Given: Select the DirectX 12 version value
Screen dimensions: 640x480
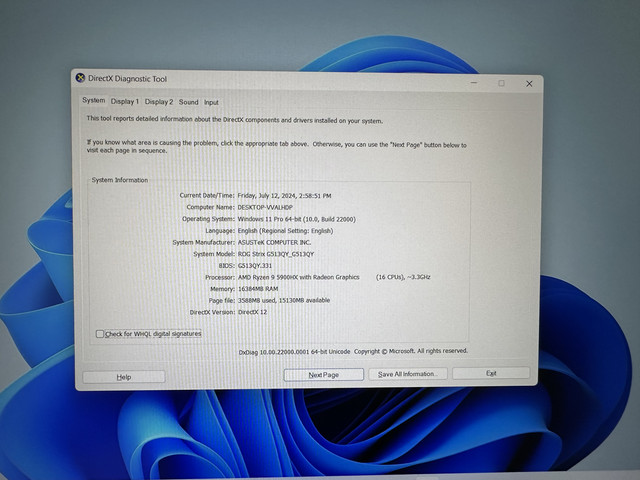Looking at the screenshot, I should (252, 312).
